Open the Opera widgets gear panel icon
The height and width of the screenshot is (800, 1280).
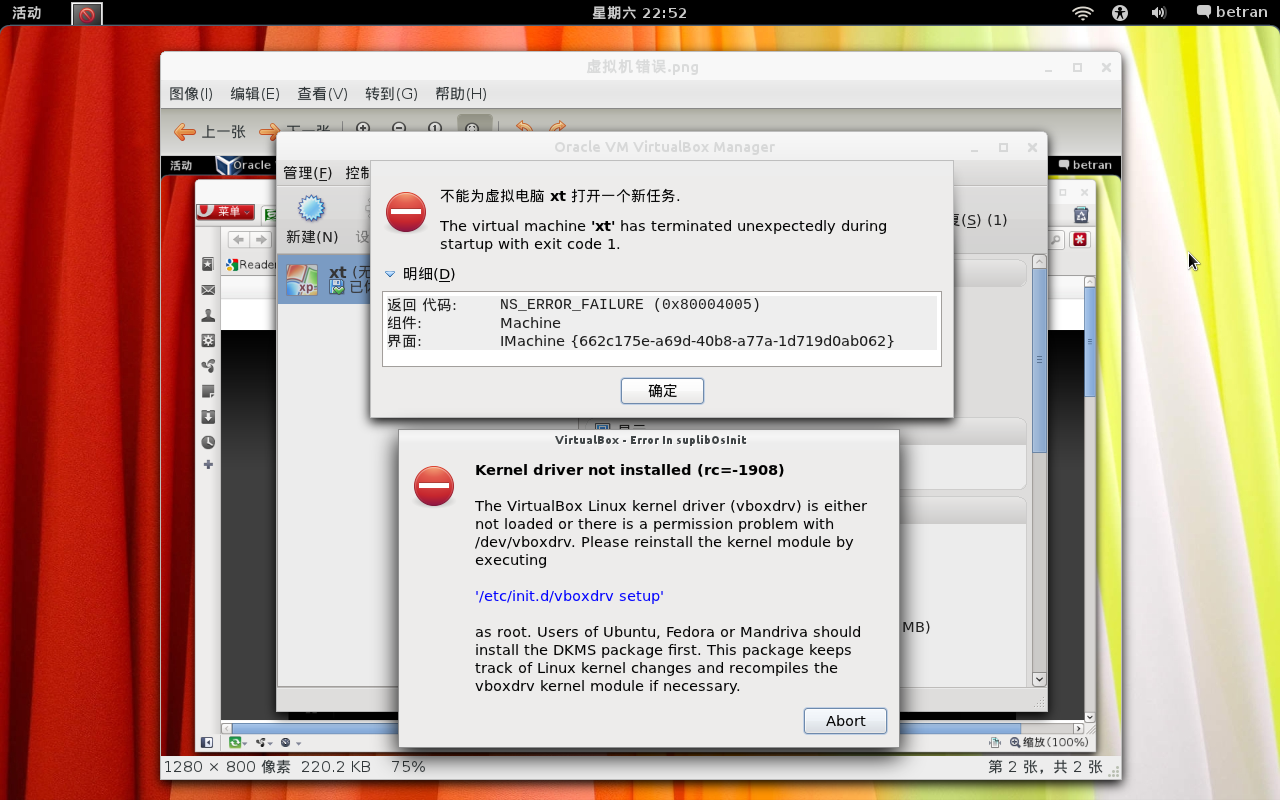point(208,341)
